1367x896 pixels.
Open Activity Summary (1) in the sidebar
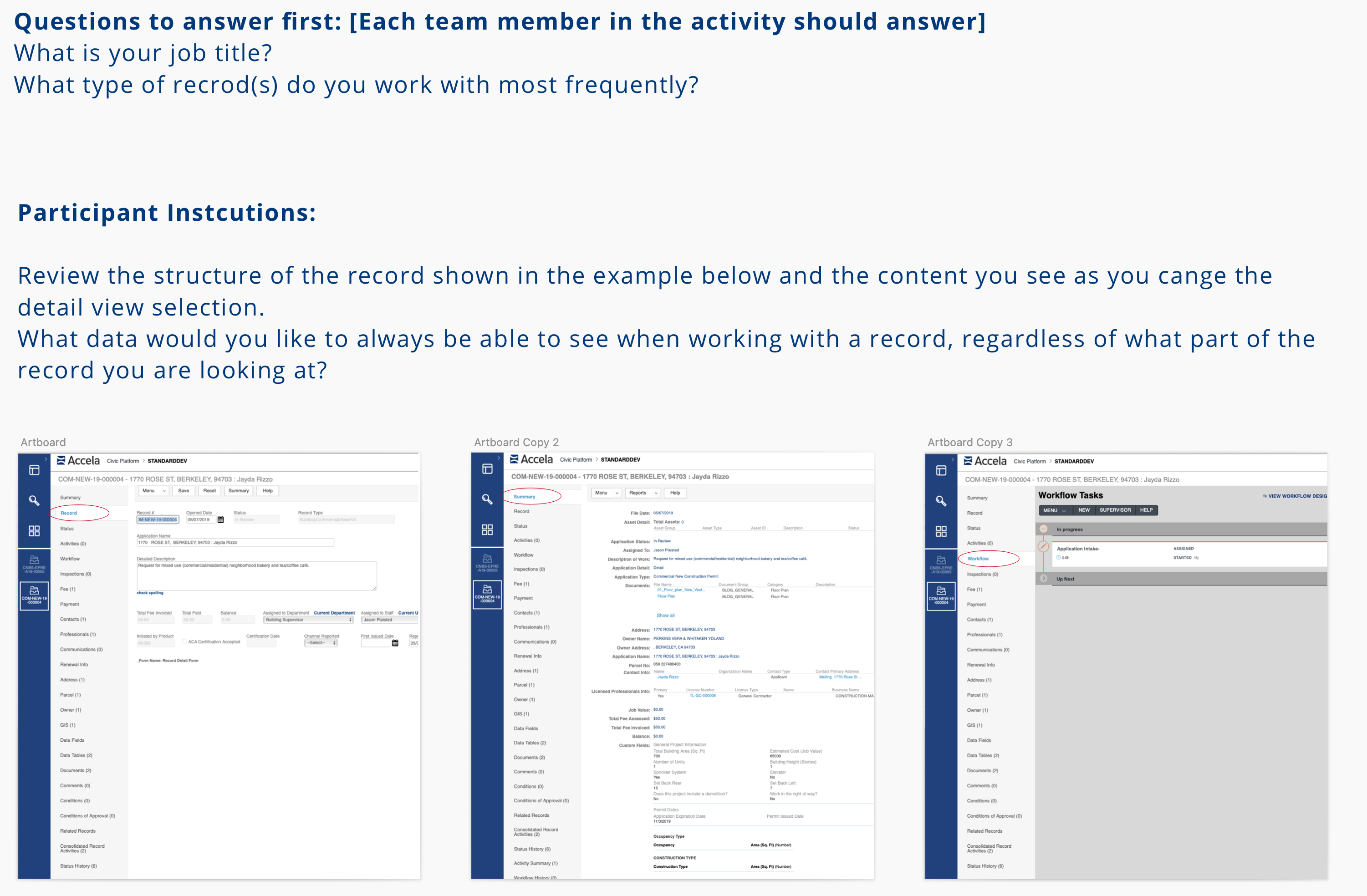pos(536,863)
